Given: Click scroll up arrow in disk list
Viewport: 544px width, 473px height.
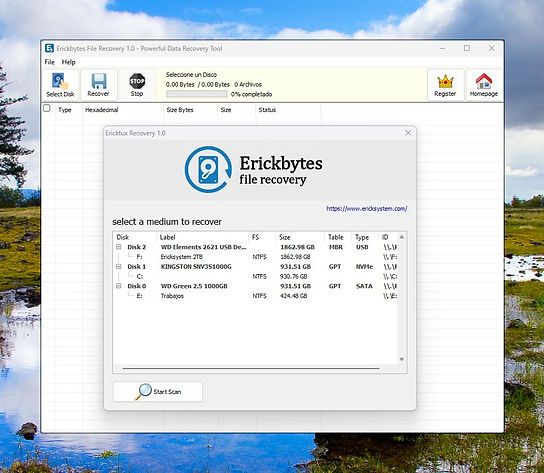Looking at the screenshot, I should coord(402,237).
